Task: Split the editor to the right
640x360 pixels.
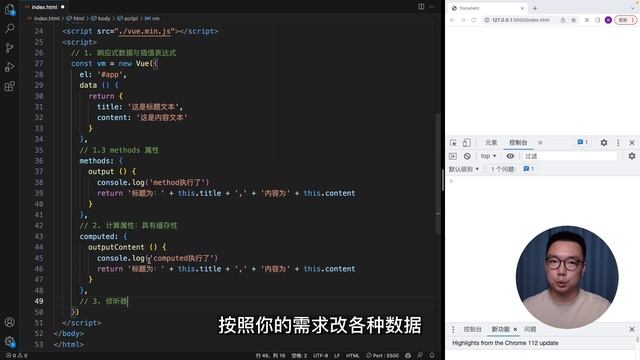Action: pyautogui.click(x=421, y=7)
